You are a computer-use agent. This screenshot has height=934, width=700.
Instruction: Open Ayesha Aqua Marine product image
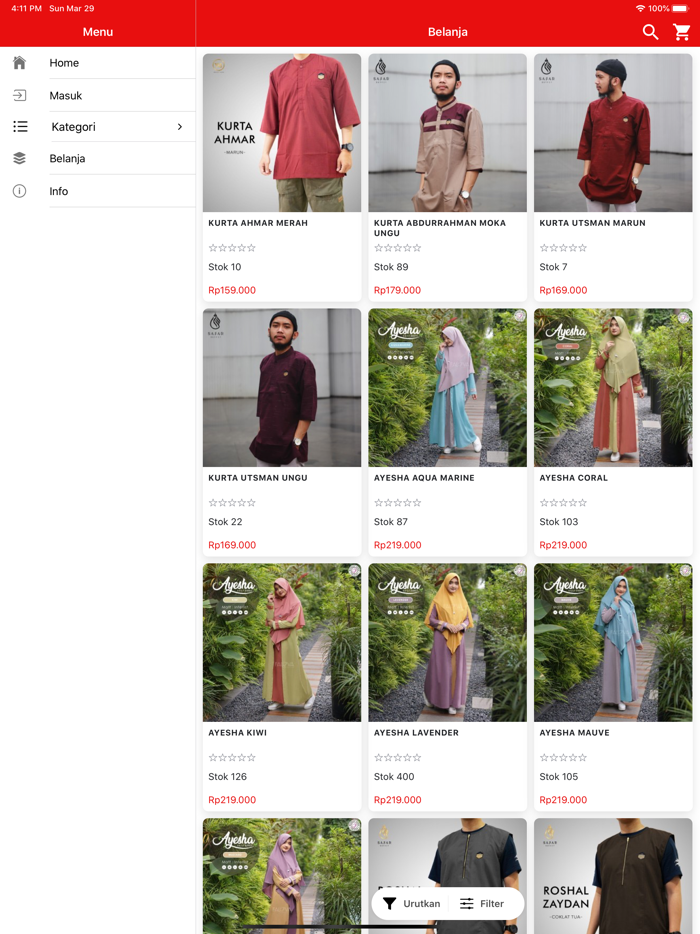(447, 388)
